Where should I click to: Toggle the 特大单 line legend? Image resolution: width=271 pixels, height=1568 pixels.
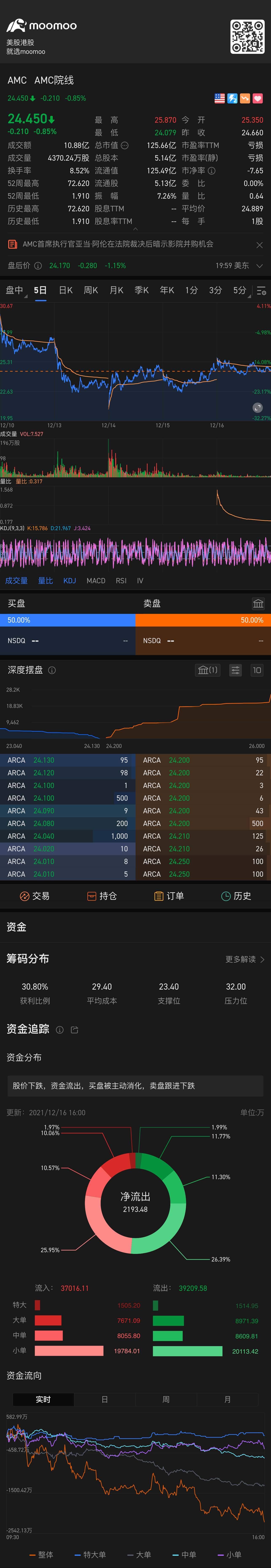(90, 1555)
